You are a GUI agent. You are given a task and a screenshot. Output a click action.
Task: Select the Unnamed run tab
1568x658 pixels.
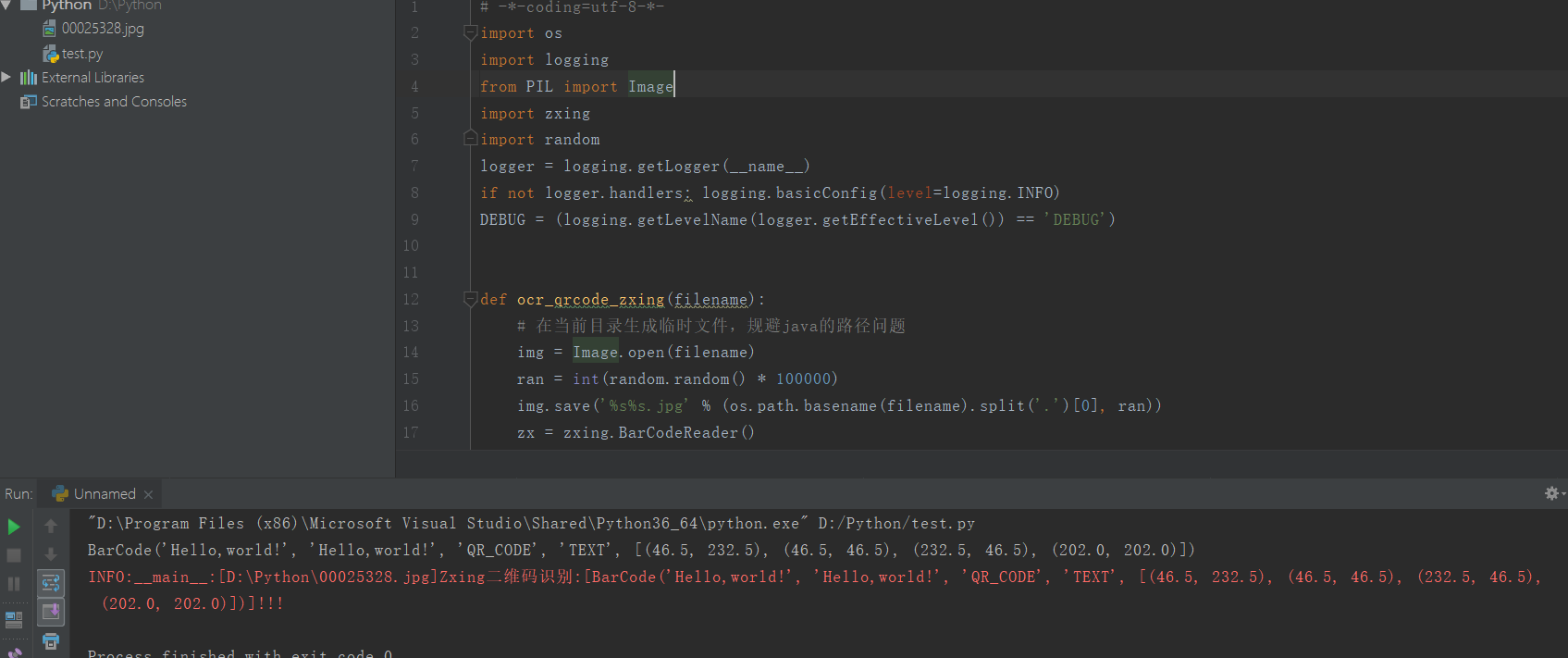coord(104,494)
